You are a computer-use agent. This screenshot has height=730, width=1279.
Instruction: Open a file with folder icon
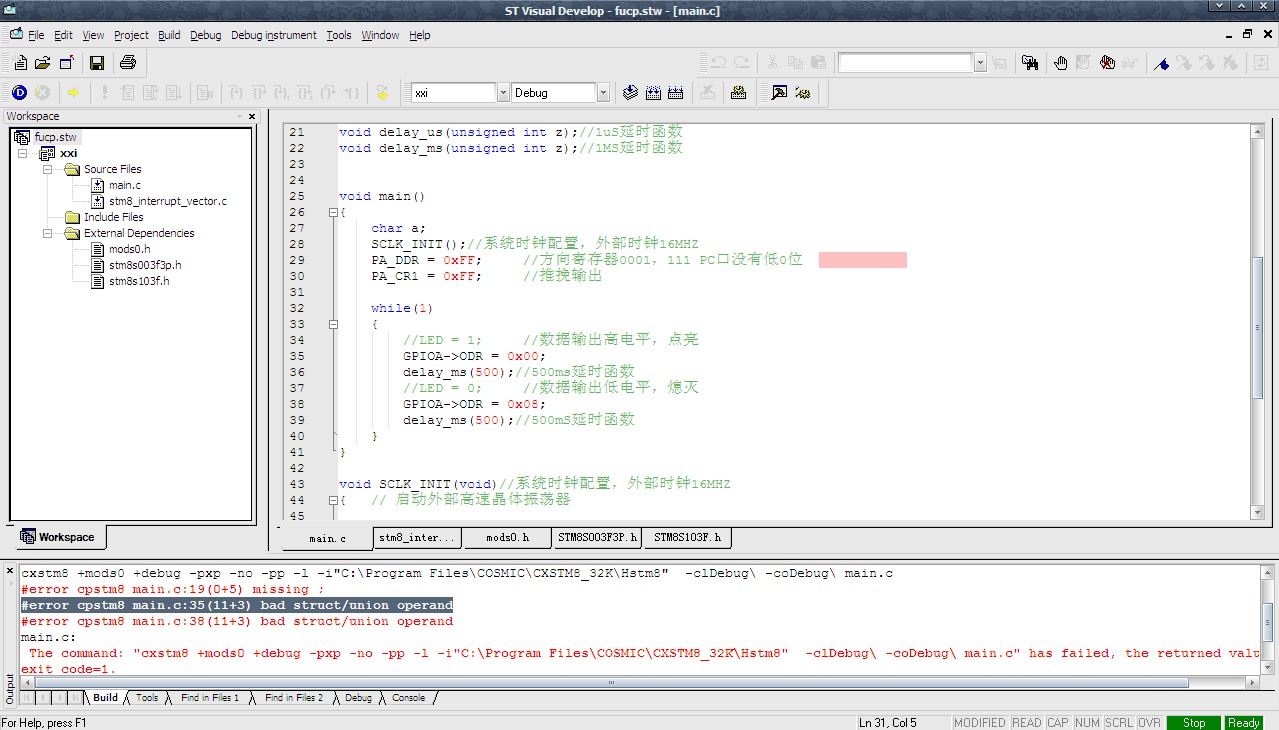click(43, 63)
